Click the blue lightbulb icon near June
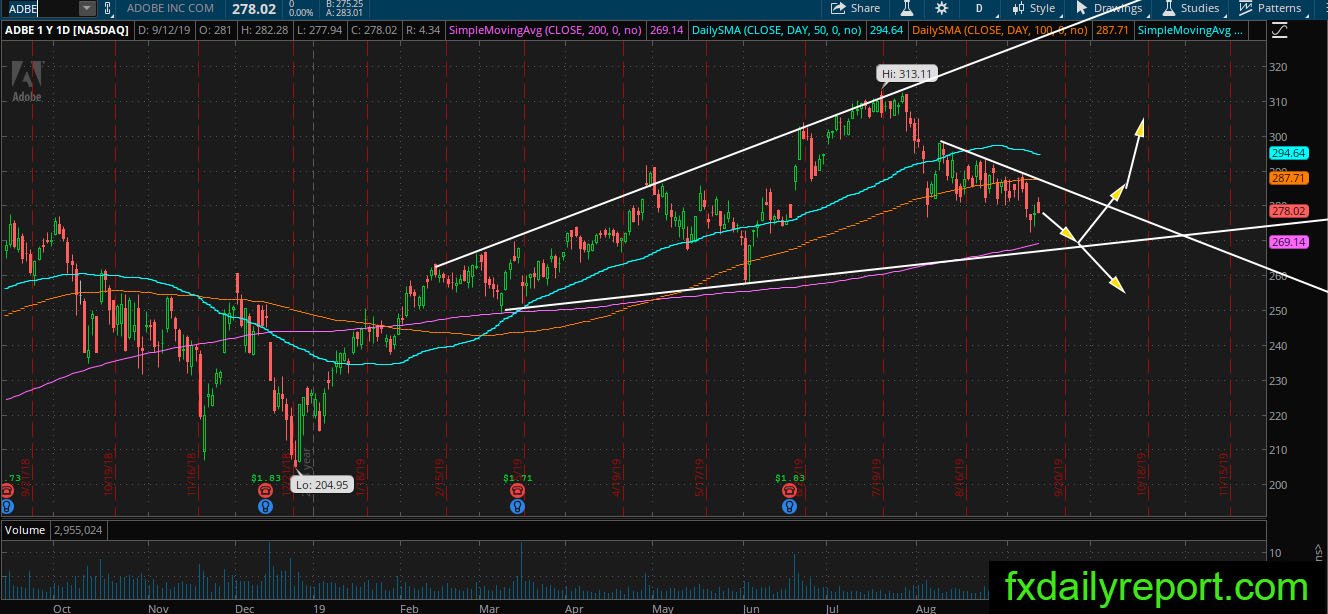 pos(789,506)
